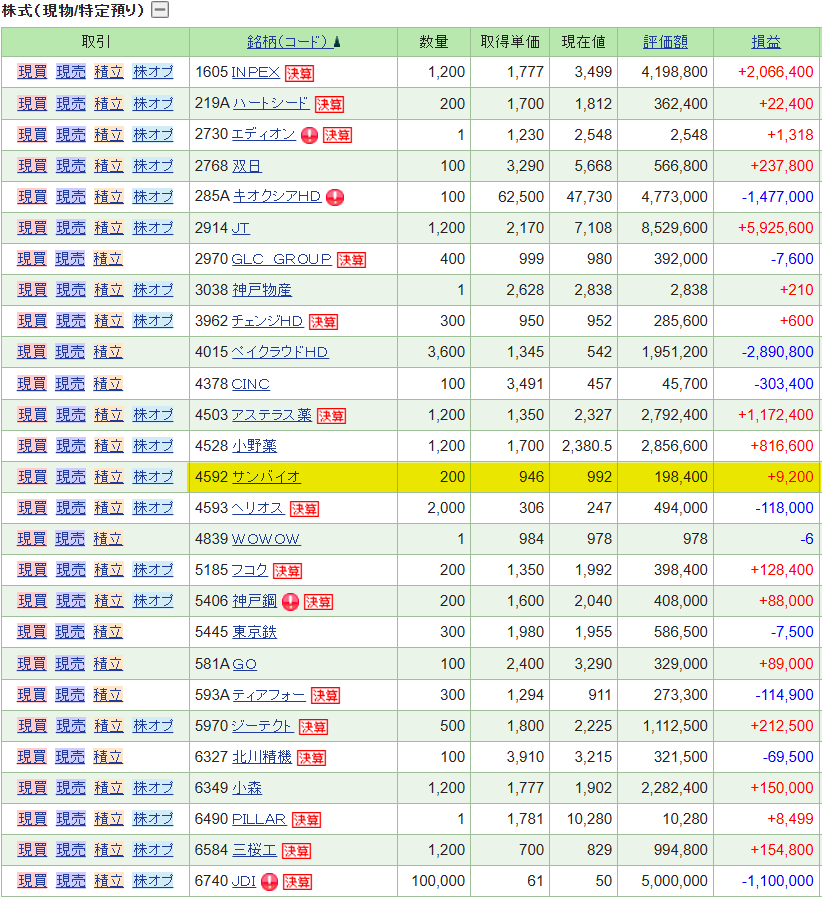Click the red alert icon beside キオクシアHD
This screenshot has width=822, height=897.
click(335, 197)
